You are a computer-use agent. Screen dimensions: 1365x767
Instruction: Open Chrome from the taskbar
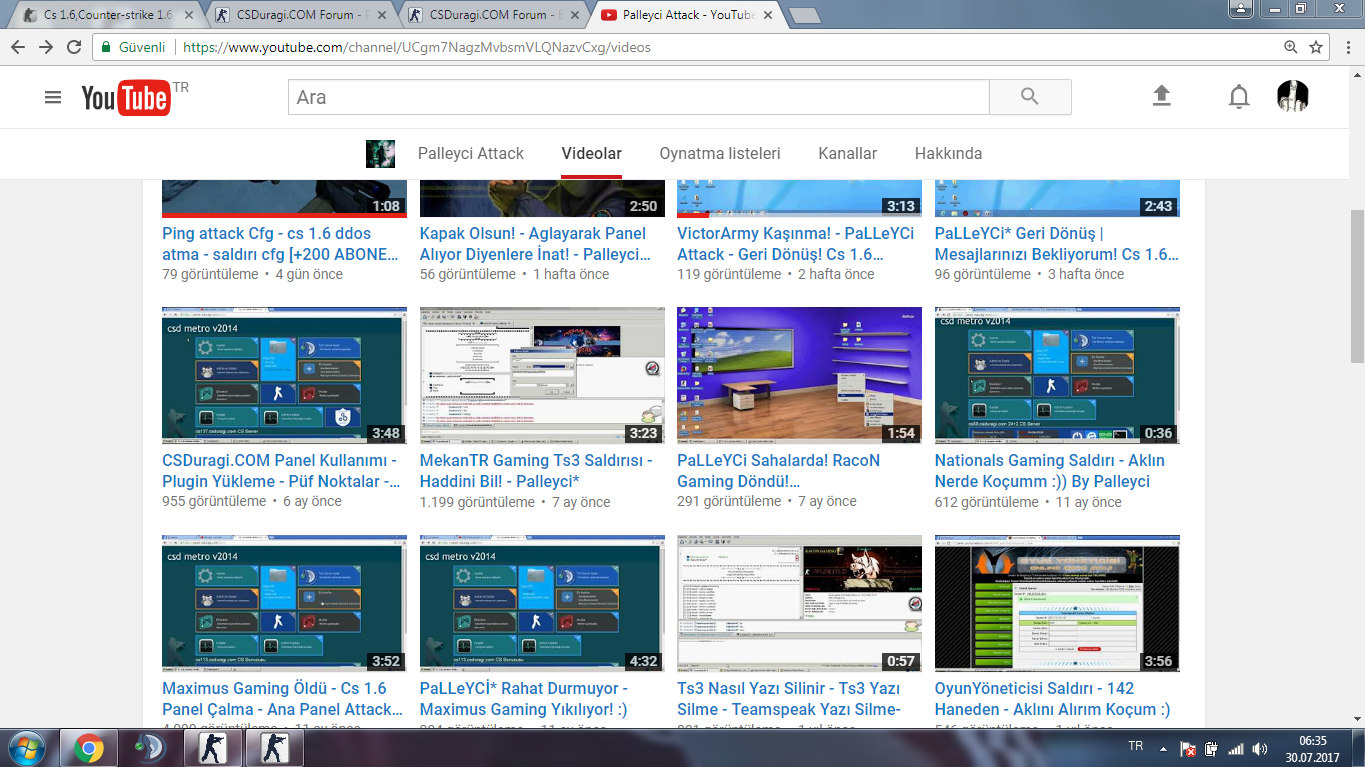click(x=89, y=748)
